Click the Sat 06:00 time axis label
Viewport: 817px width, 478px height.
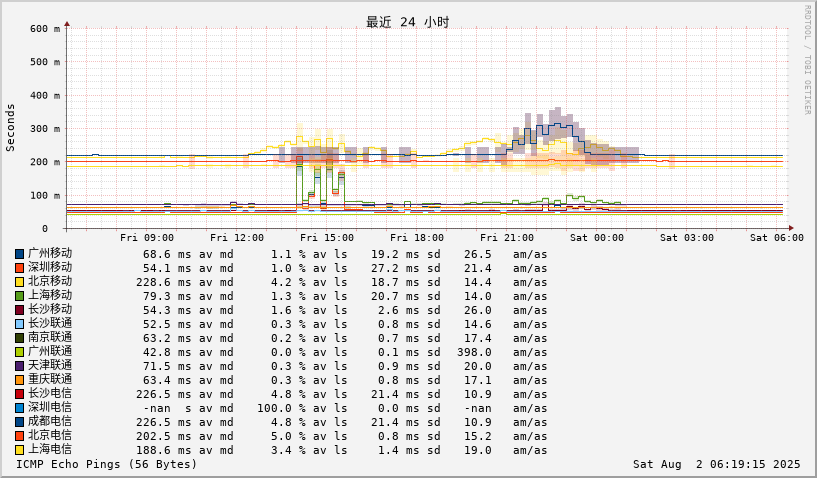coord(777,238)
